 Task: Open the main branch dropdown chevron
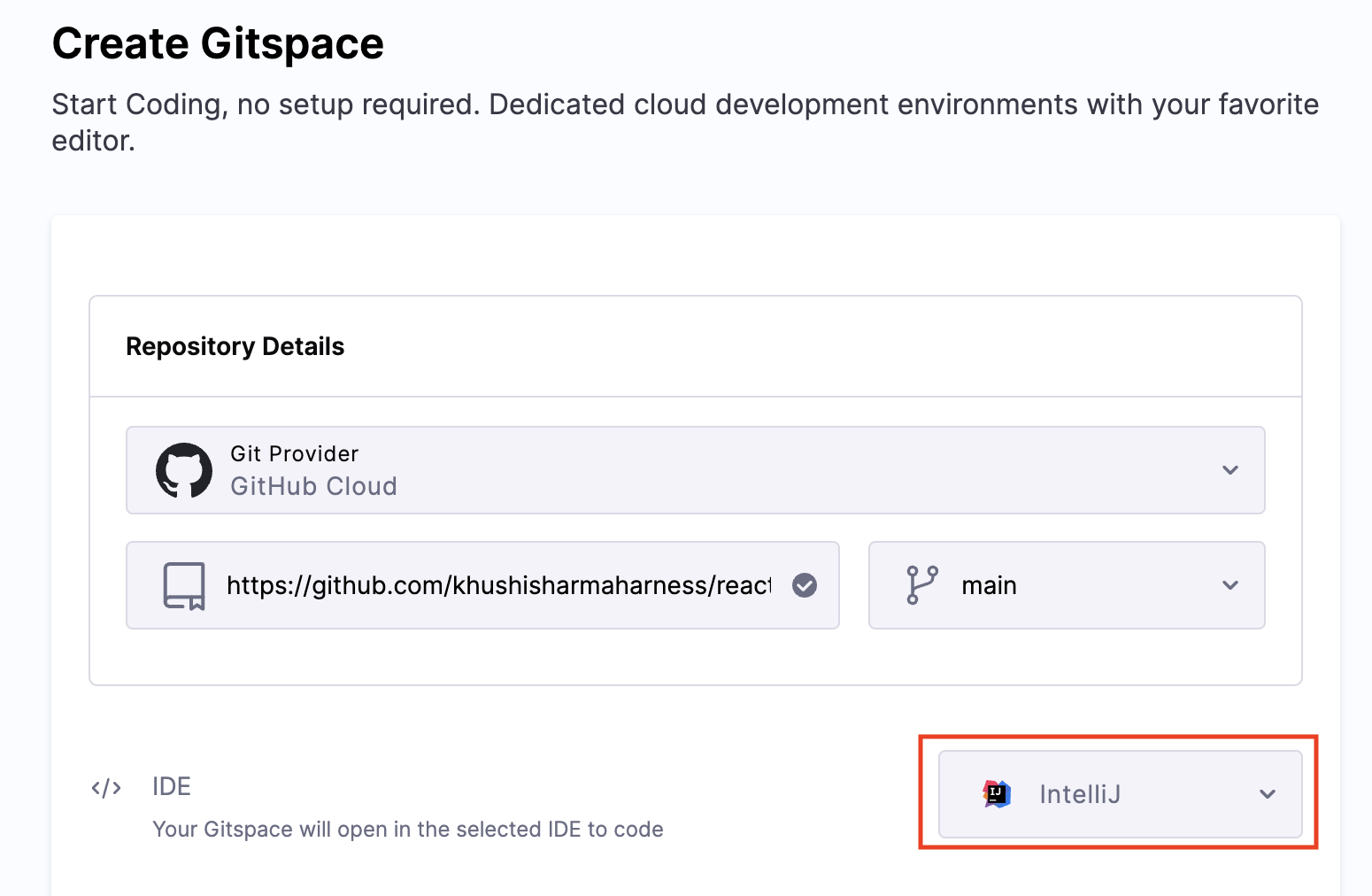pyautogui.click(x=1229, y=585)
